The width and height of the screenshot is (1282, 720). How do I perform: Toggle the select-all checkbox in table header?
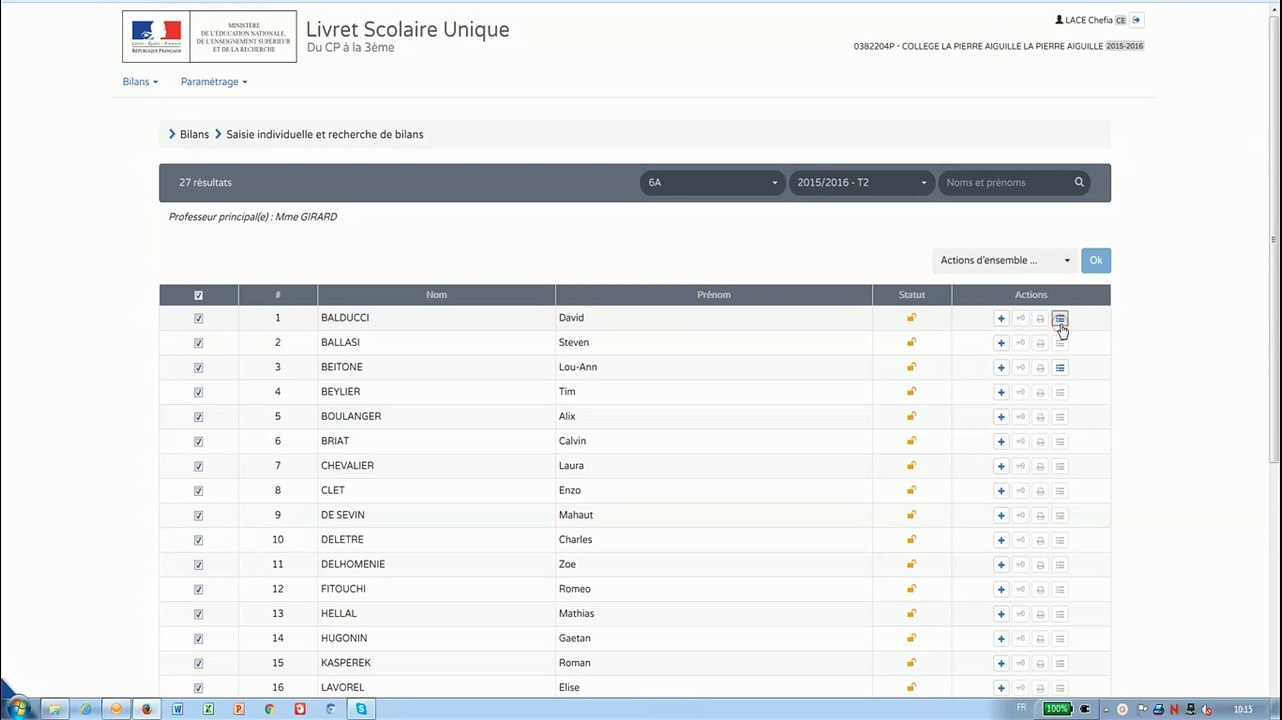[x=198, y=295]
